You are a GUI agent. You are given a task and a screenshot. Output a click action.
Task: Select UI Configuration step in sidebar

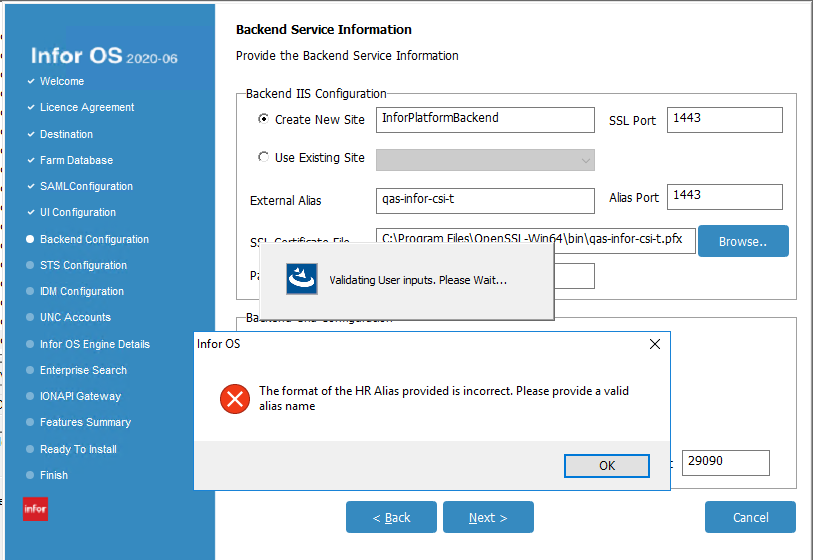tap(78, 212)
